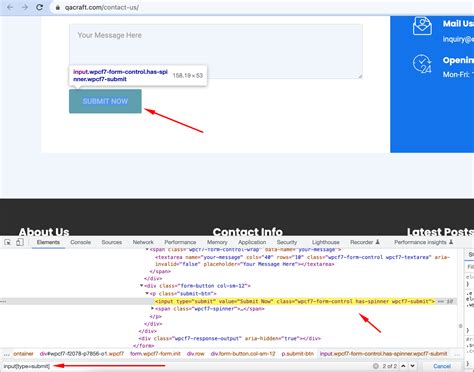
Task: Click the Mail Us envelope icon
Action: pos(422,26)
